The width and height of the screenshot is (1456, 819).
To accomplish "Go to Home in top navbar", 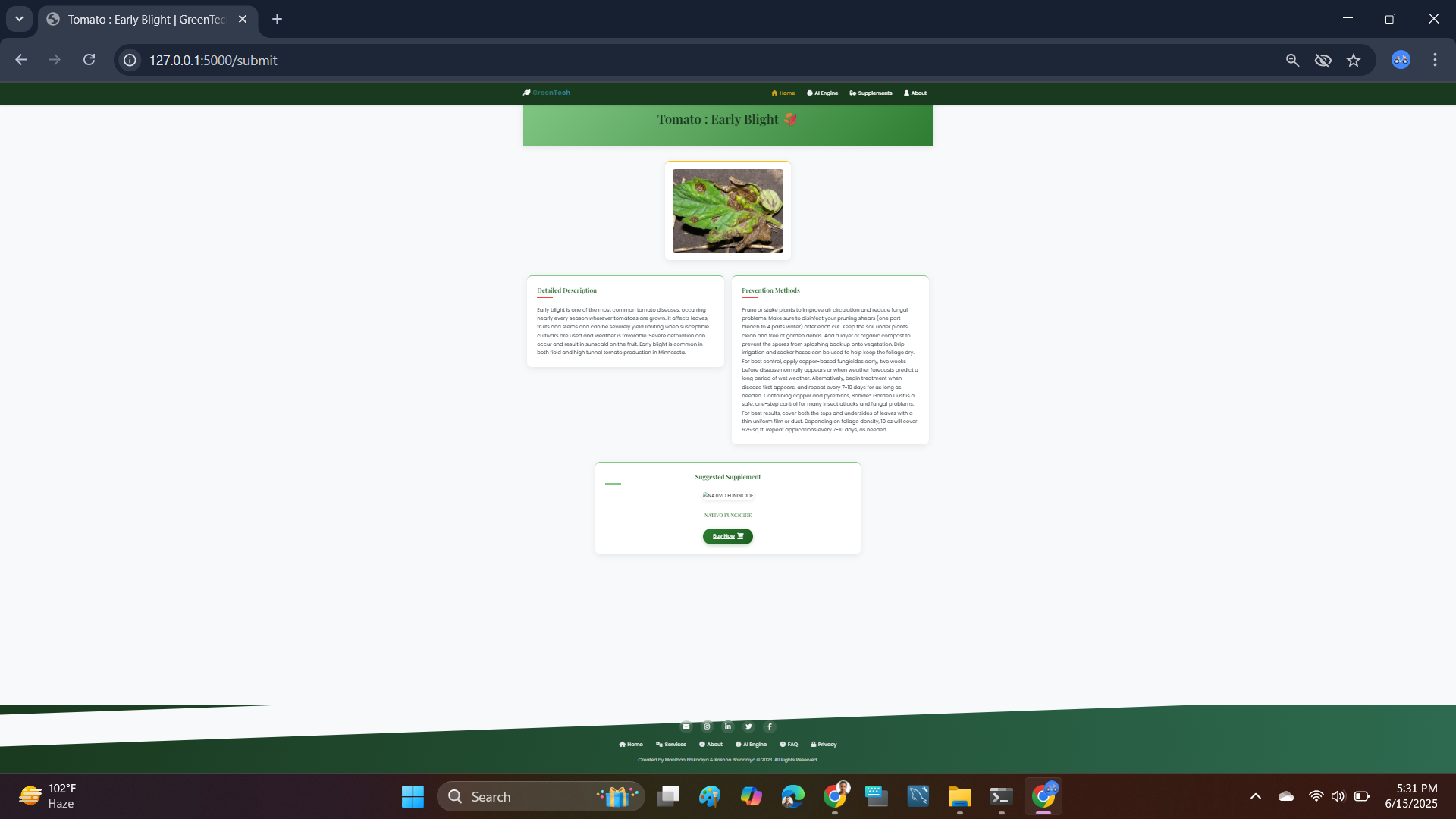I will click(x=783, y=93).
